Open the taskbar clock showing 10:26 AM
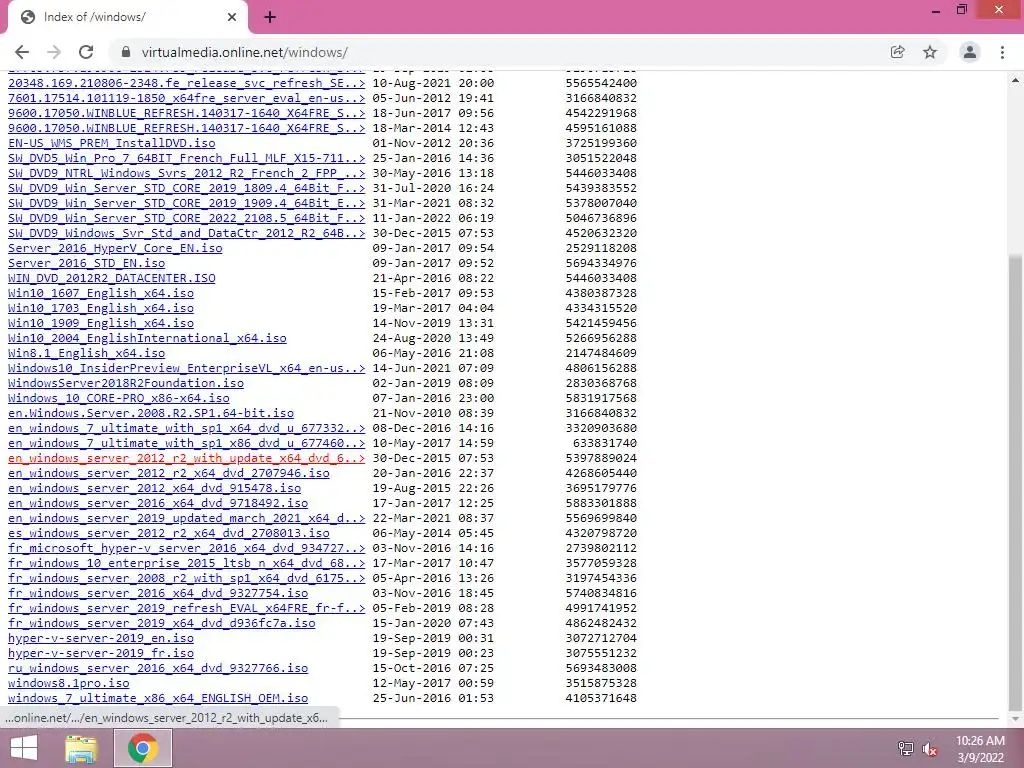The image size is (1024, 768). (980, 749)
